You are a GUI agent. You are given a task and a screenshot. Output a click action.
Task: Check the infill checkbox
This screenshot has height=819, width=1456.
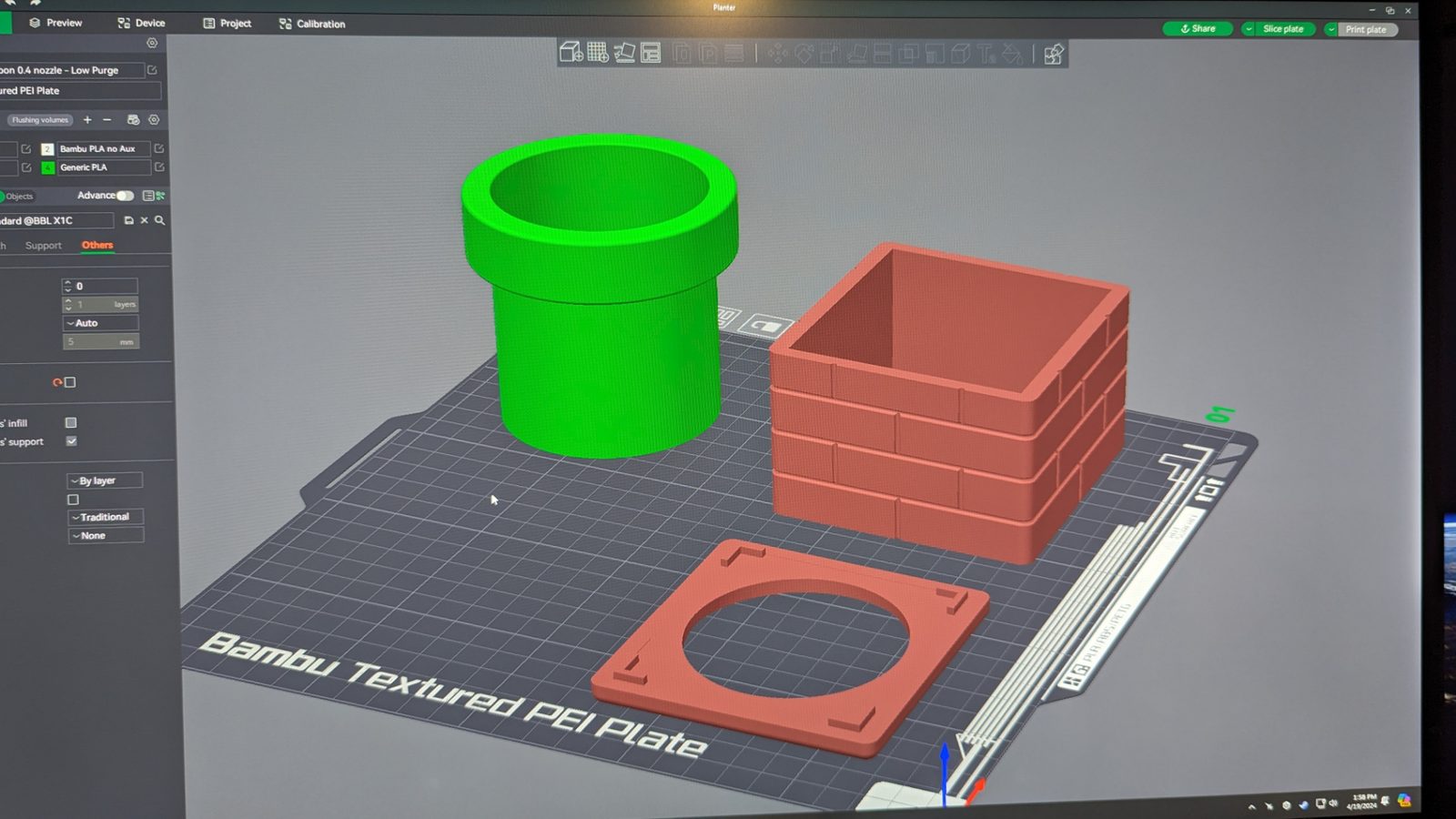click(x=71, y=422)
